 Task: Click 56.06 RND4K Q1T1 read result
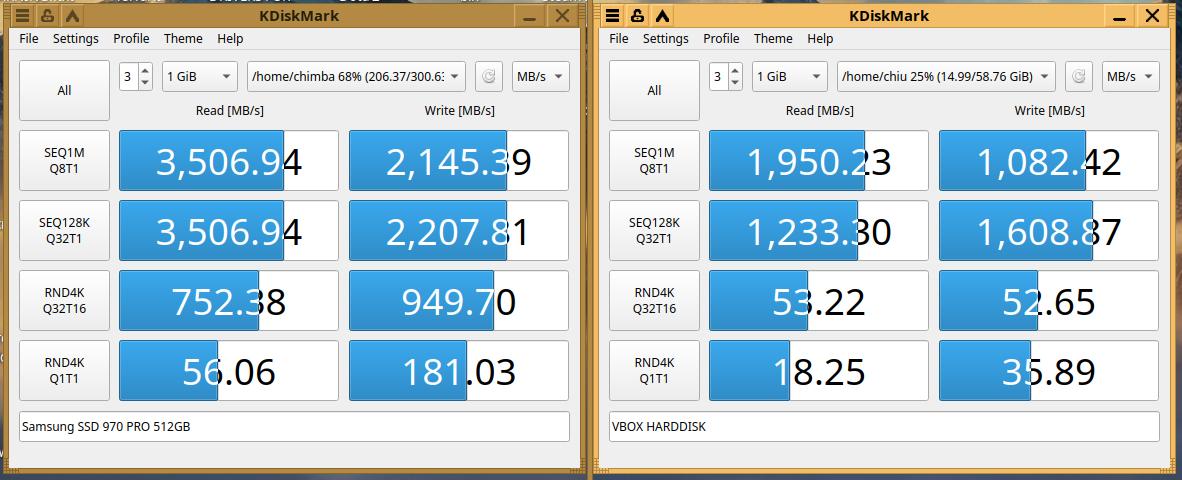click(x=229, y=371)
